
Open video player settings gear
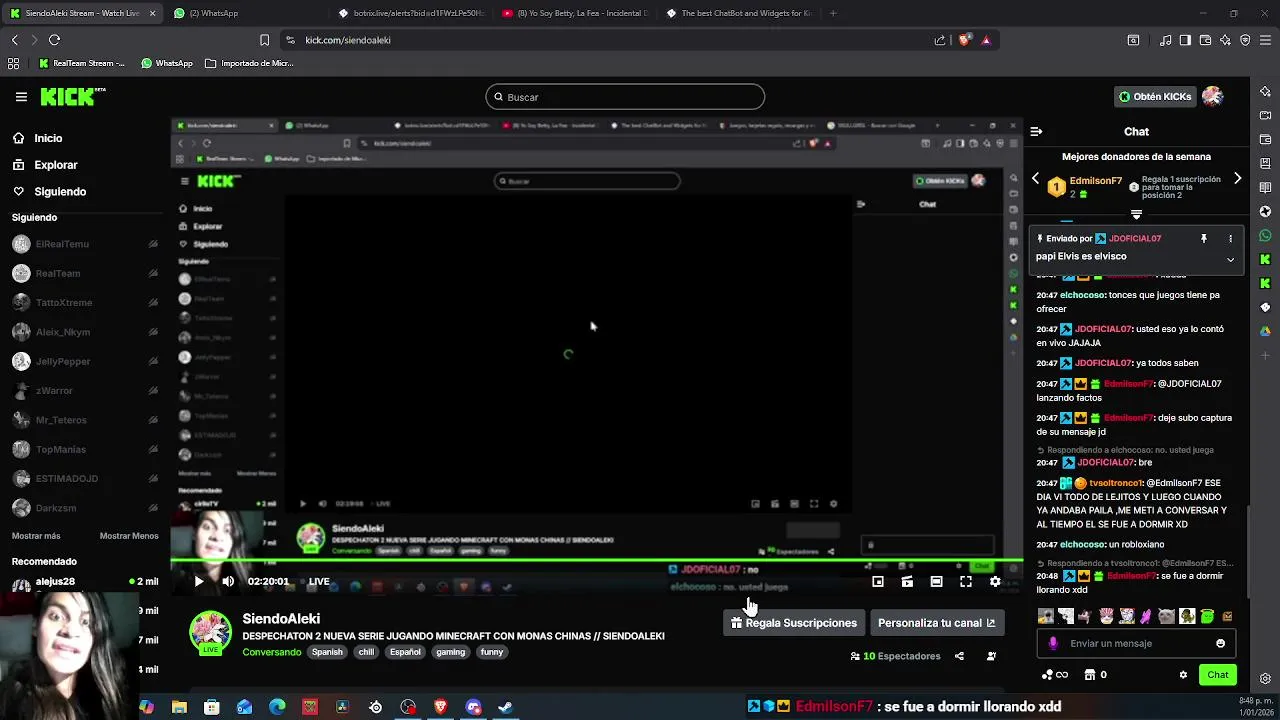tap(995, 581)
